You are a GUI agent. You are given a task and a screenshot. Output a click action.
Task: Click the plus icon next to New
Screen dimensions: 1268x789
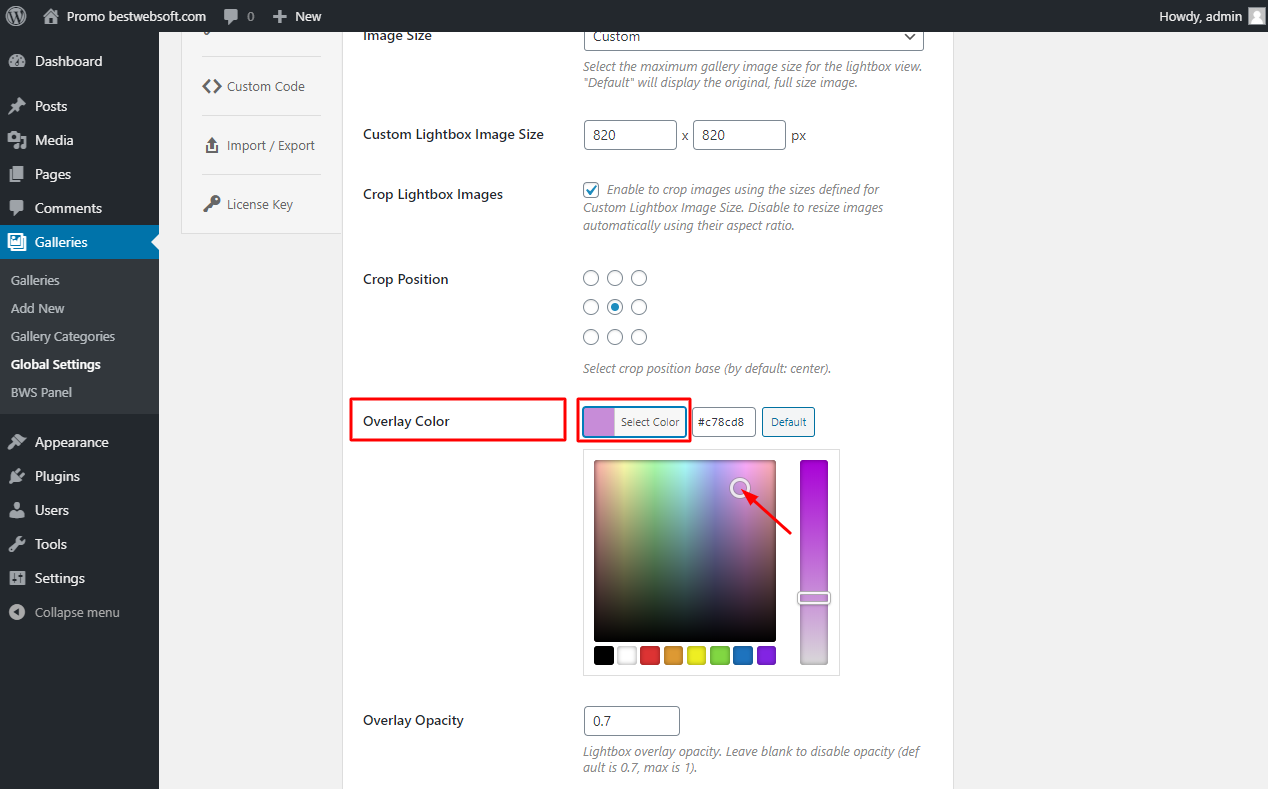click(x=280, y=17)
